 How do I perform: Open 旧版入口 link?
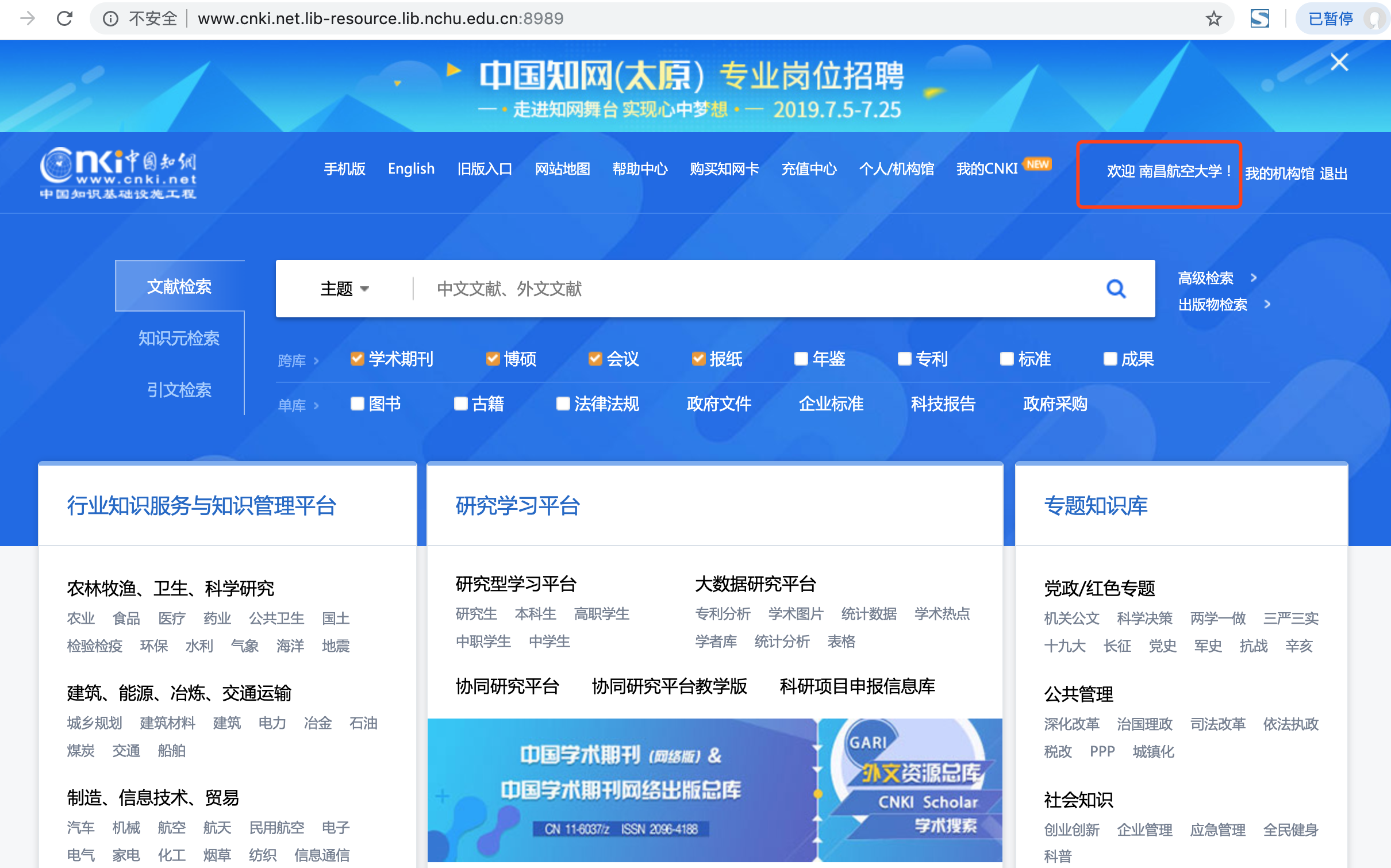pos(485,168)
